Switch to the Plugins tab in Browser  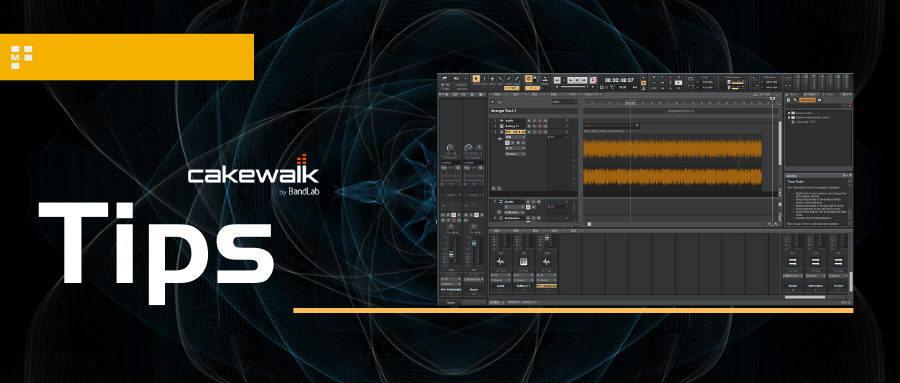point(811,95)
